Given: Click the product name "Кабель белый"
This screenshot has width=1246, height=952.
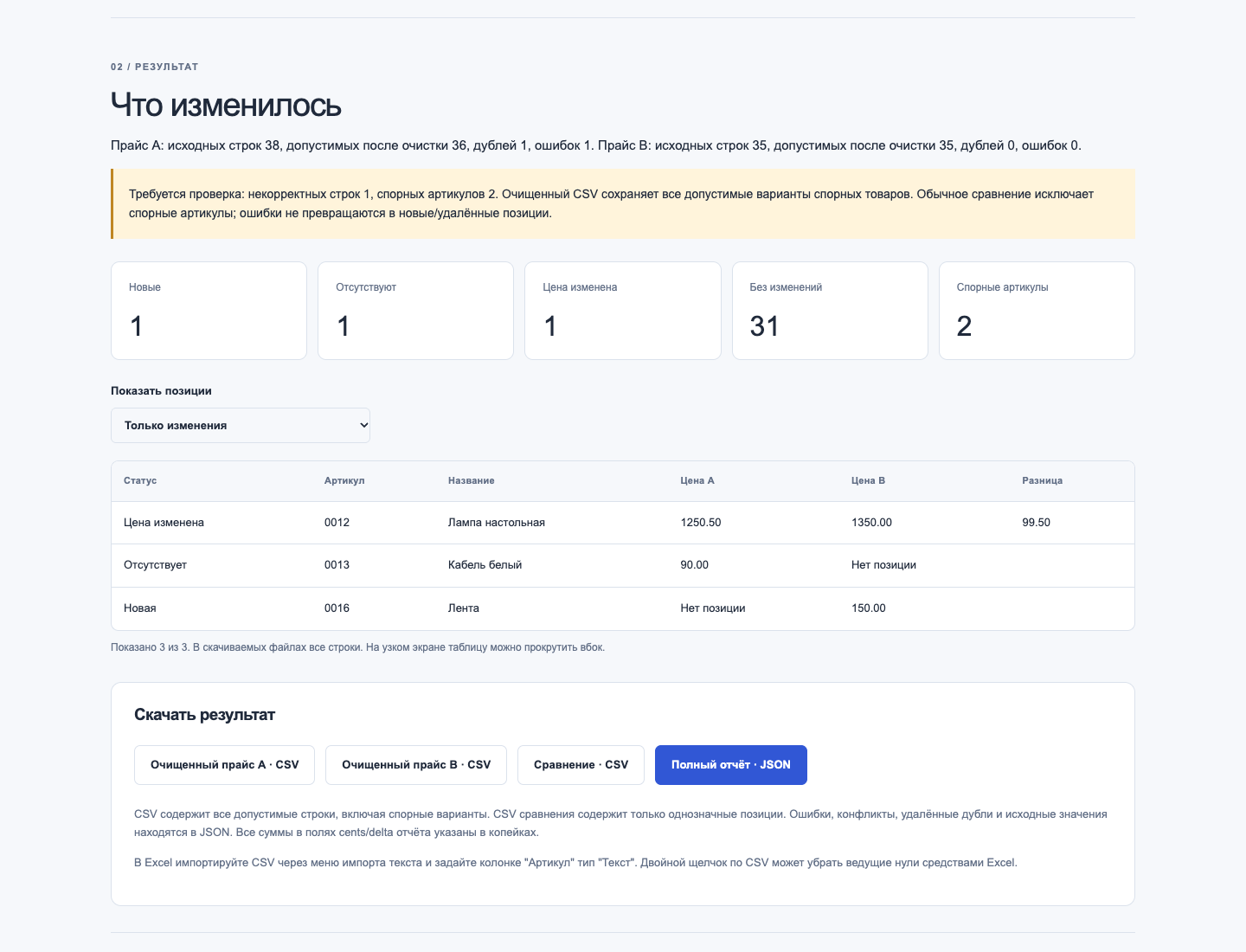Looking at the screenshot, I should coord(485,565).
